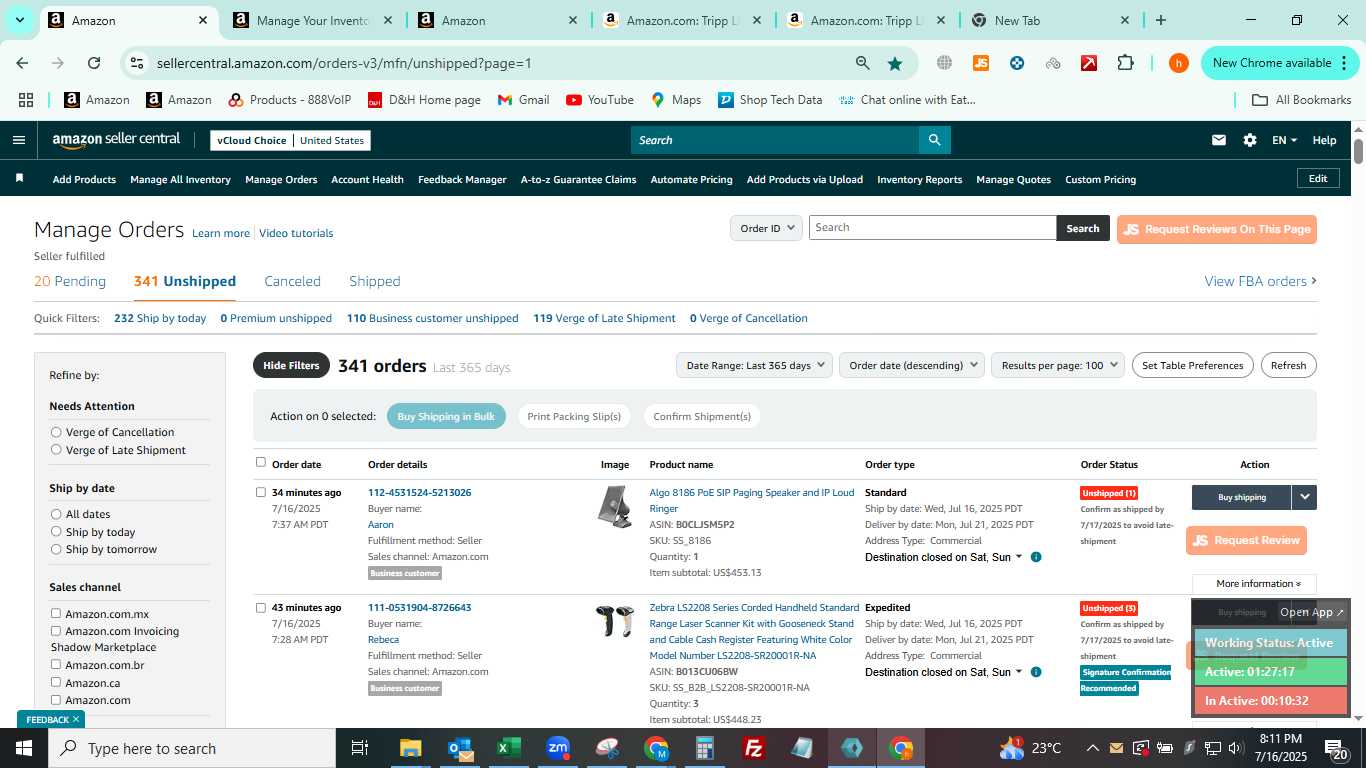Click the Set Table Preferences button

(1192, 365)
